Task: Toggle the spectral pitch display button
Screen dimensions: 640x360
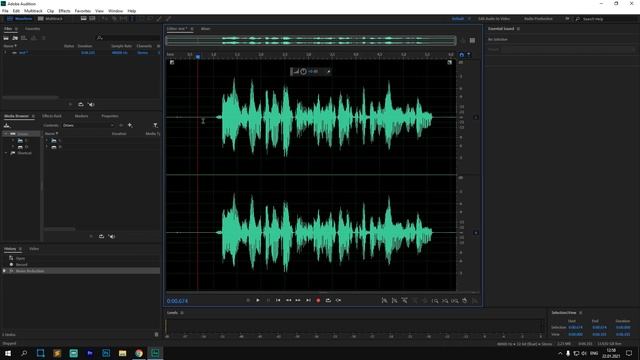Action: coord(93,19)
